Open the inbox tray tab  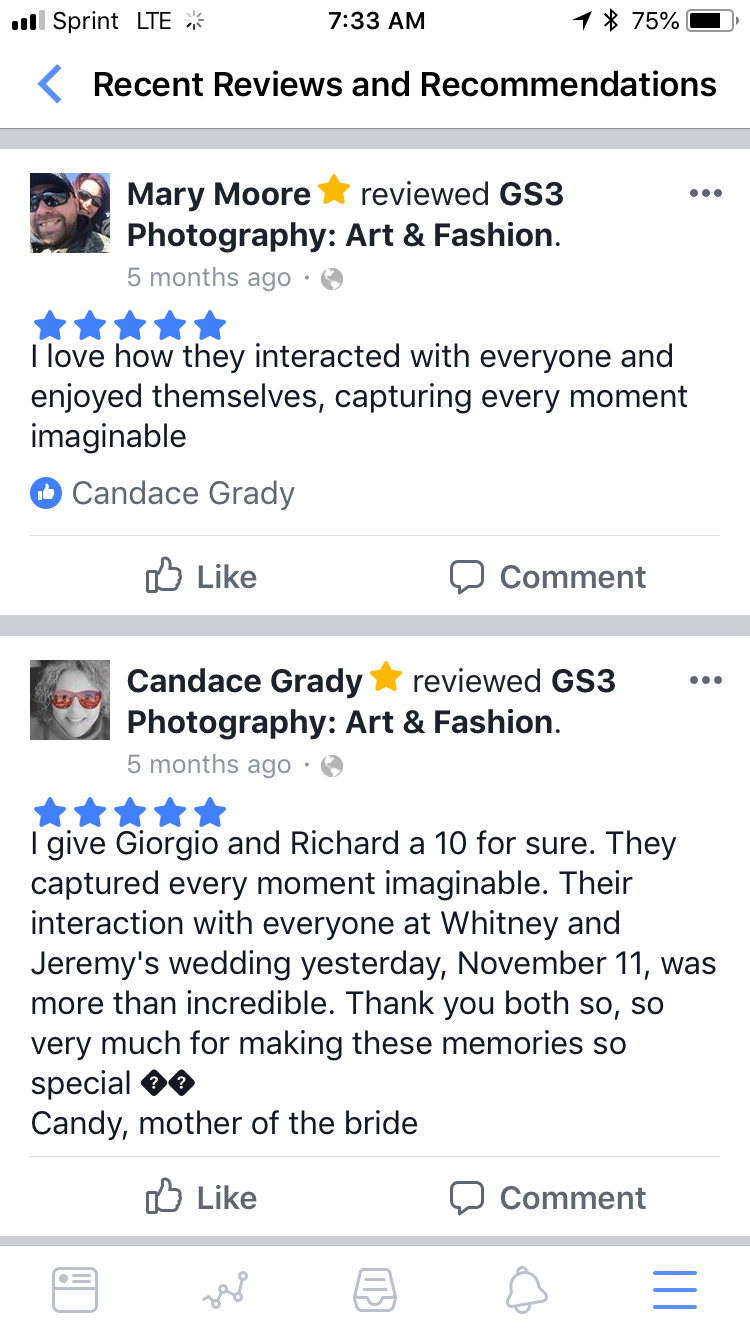pos(375,1289)
